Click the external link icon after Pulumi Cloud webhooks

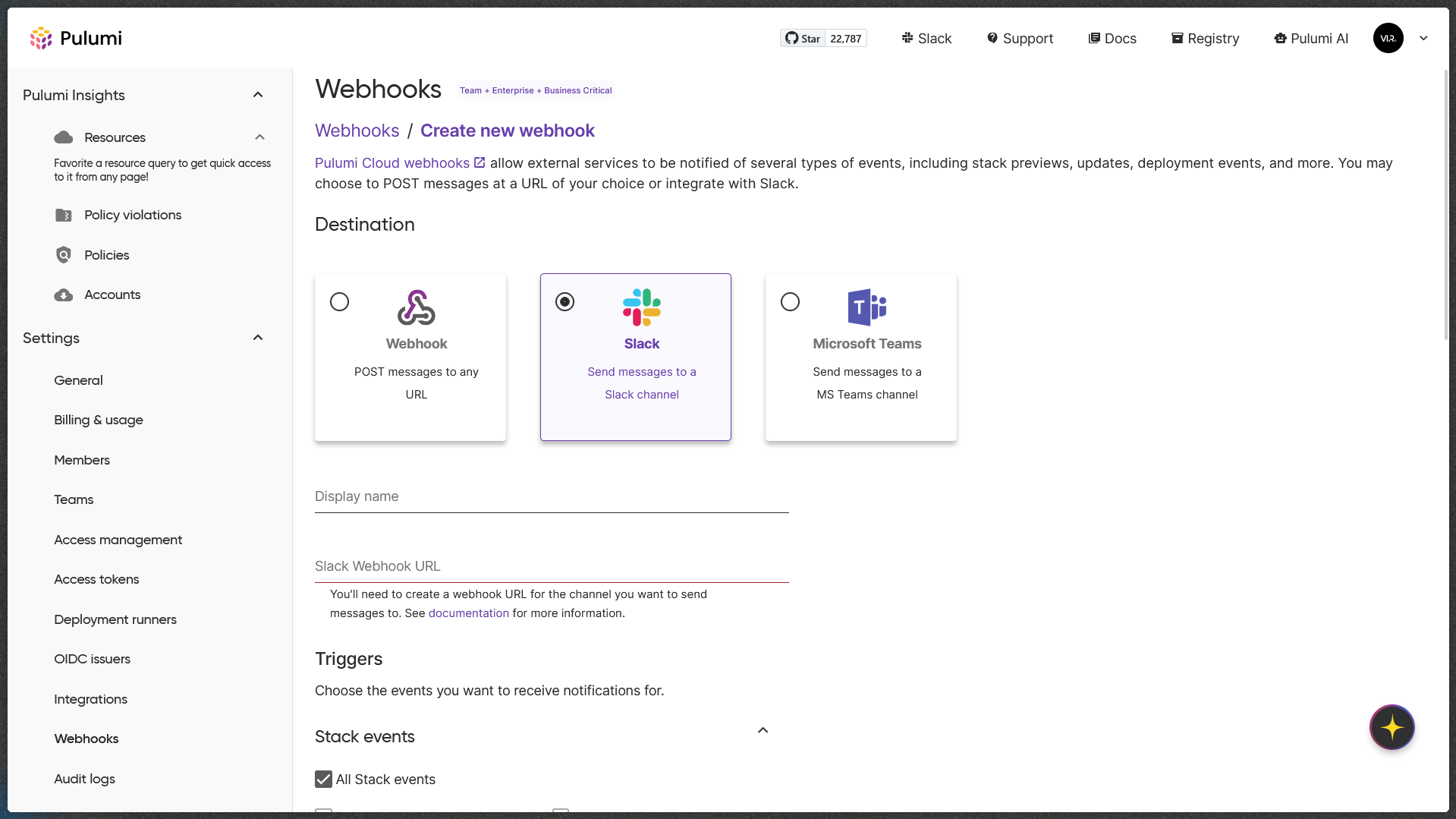480,162
